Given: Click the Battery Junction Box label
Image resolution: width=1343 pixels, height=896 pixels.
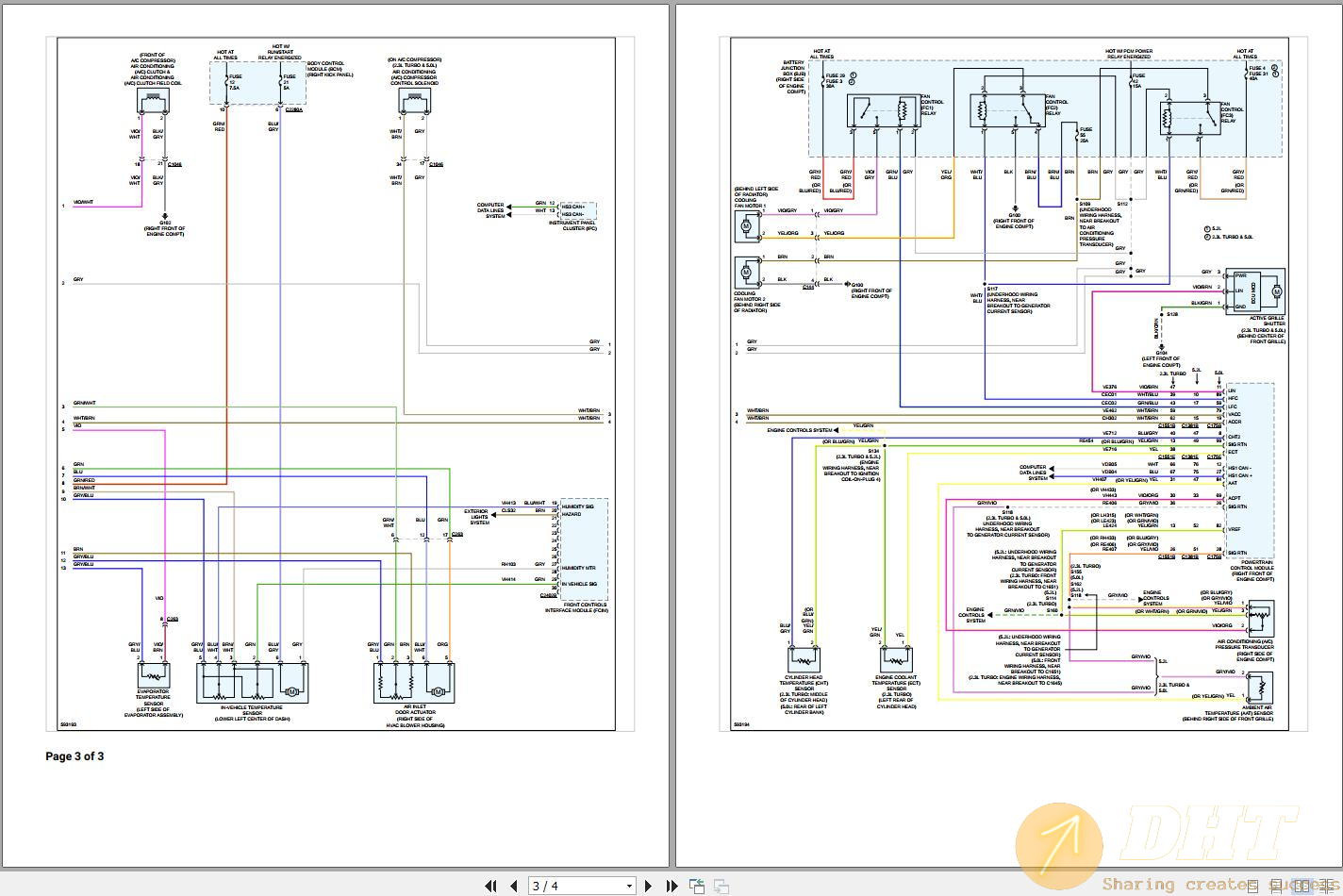Looking at the screenshot, I should point(792,76).
